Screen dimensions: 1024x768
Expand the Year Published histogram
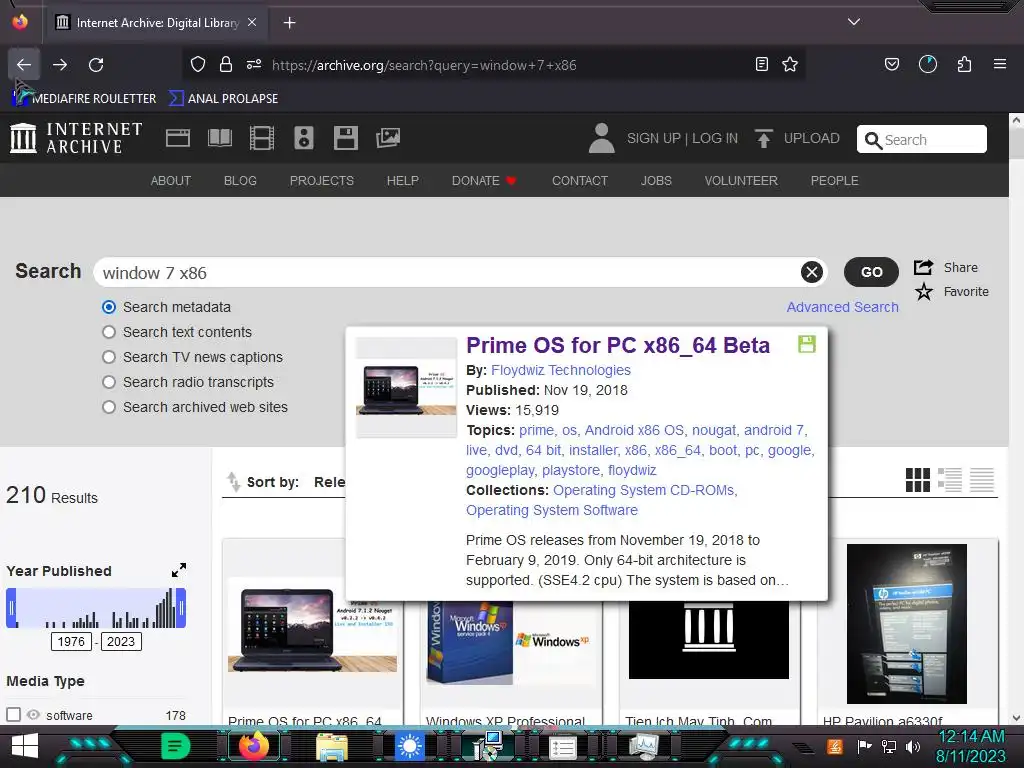point(179,570)
